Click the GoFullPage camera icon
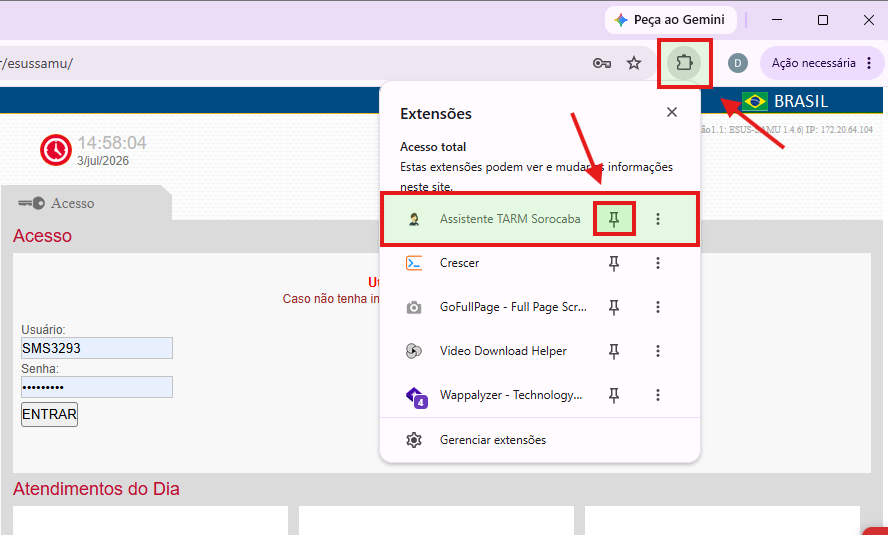888x535 pixels. [x=414, y=307]
